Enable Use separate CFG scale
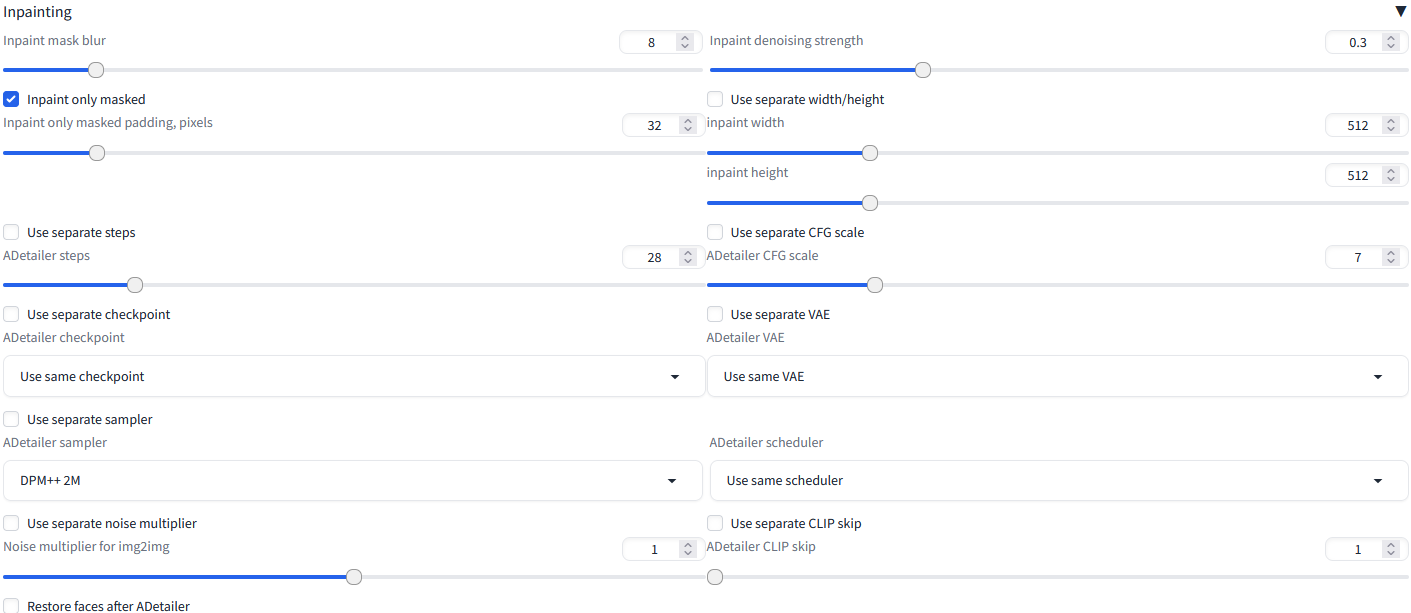Image resolution: width=1411 pixels, height=613 pixels. (x=715, y=232)
